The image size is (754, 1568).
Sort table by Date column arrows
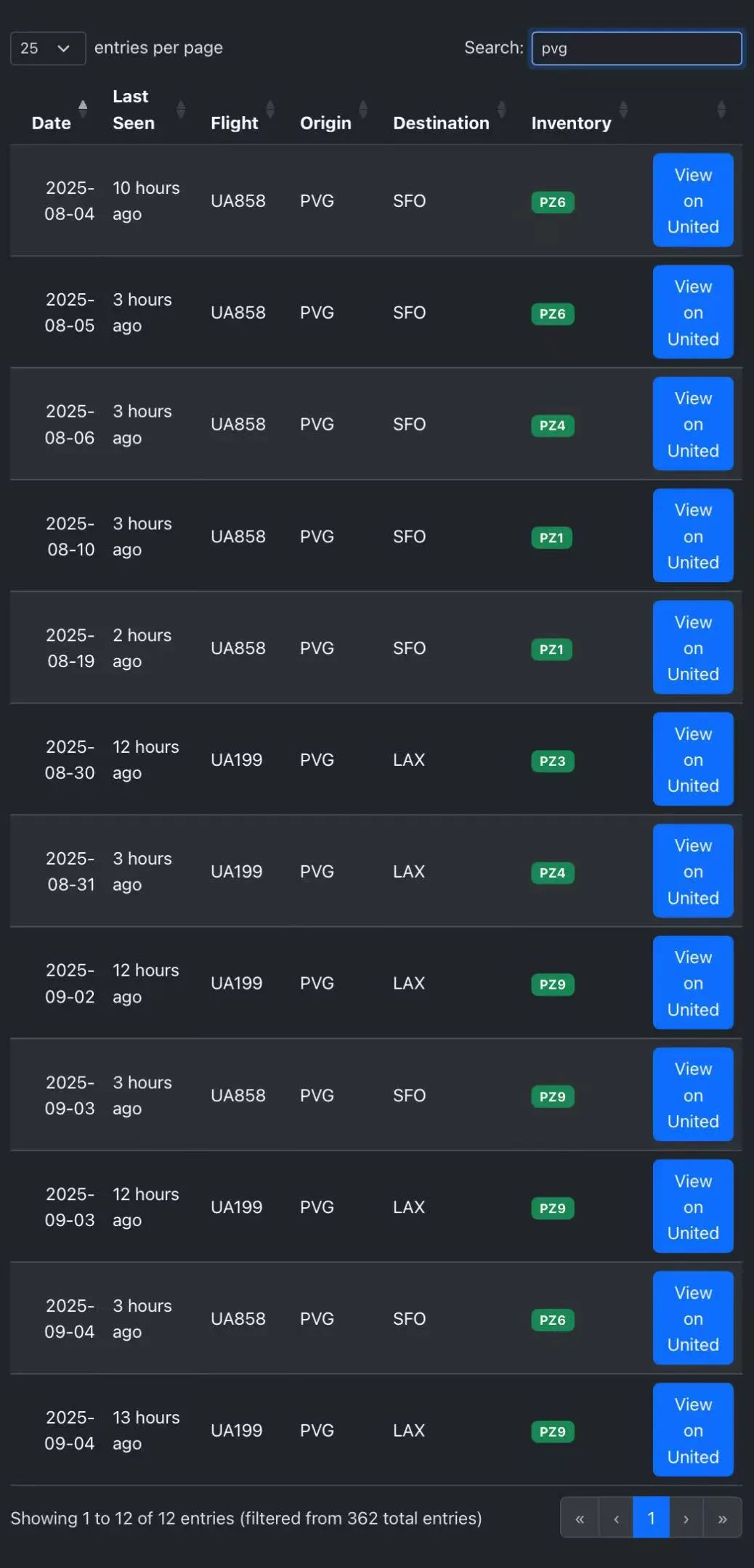[x=83, y=110]
